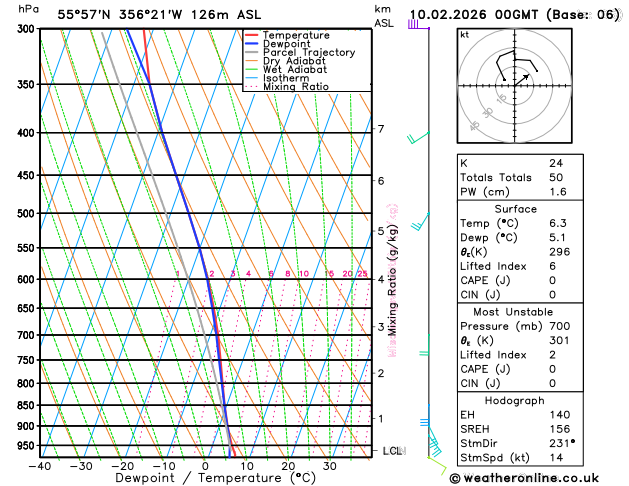Click the K index value 24
Viewport: 629px width, 486px height.
point(556,163)
